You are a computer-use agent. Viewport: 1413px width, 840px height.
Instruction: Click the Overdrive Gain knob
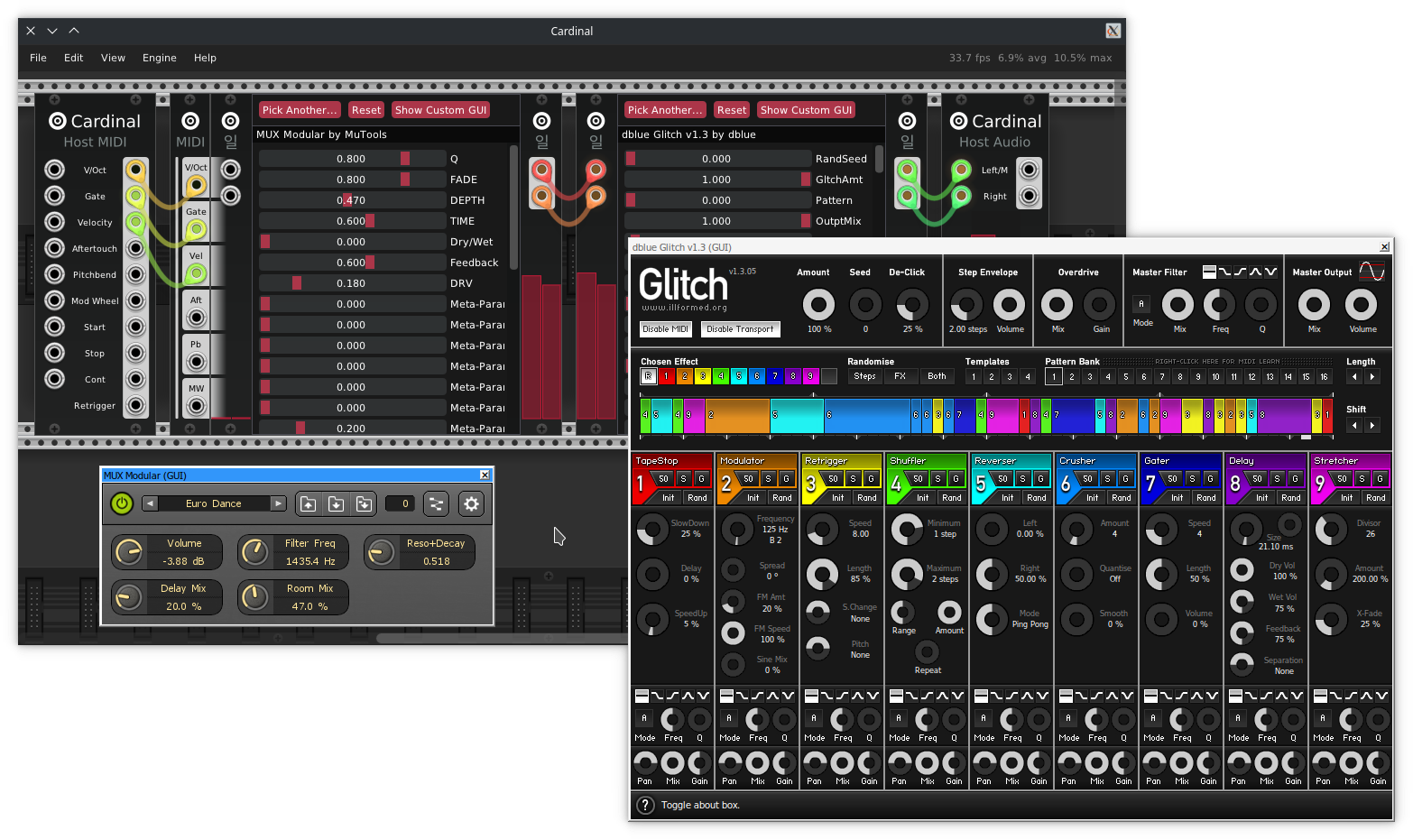1099,305
